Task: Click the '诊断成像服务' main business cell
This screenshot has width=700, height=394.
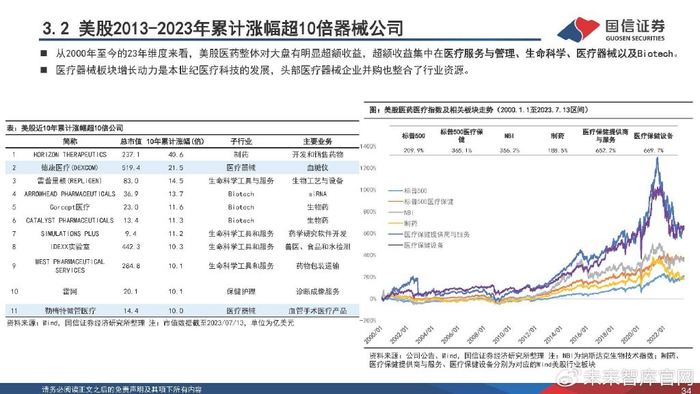Action: point(317,291)
